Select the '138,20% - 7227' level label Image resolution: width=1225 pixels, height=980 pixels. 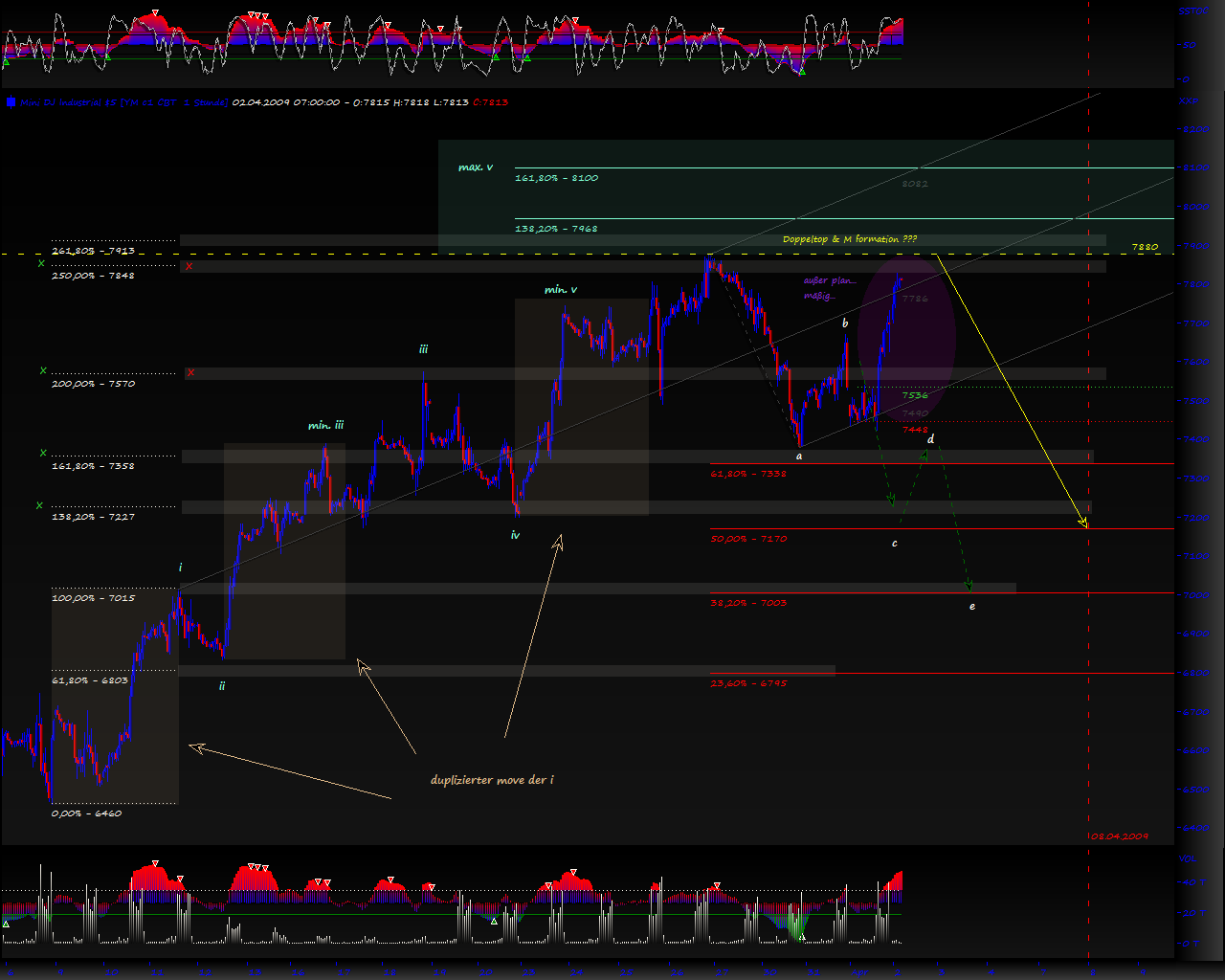click(93, 517)
